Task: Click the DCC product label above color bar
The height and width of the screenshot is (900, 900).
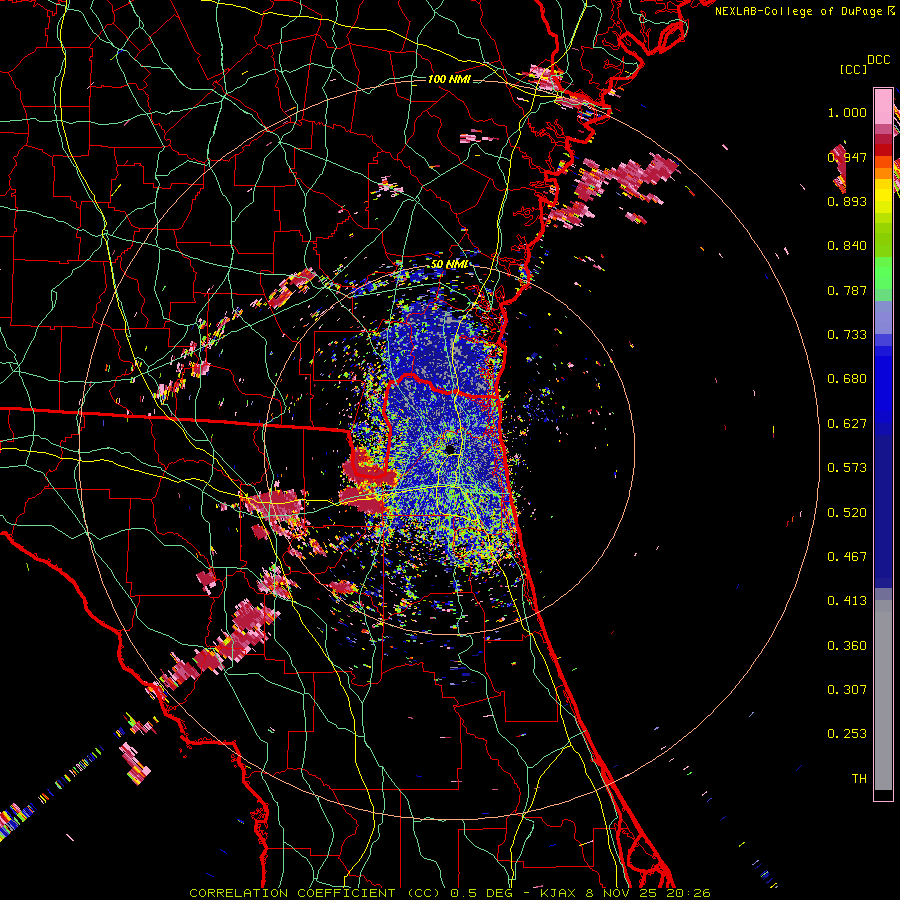Action: (879, 60)
